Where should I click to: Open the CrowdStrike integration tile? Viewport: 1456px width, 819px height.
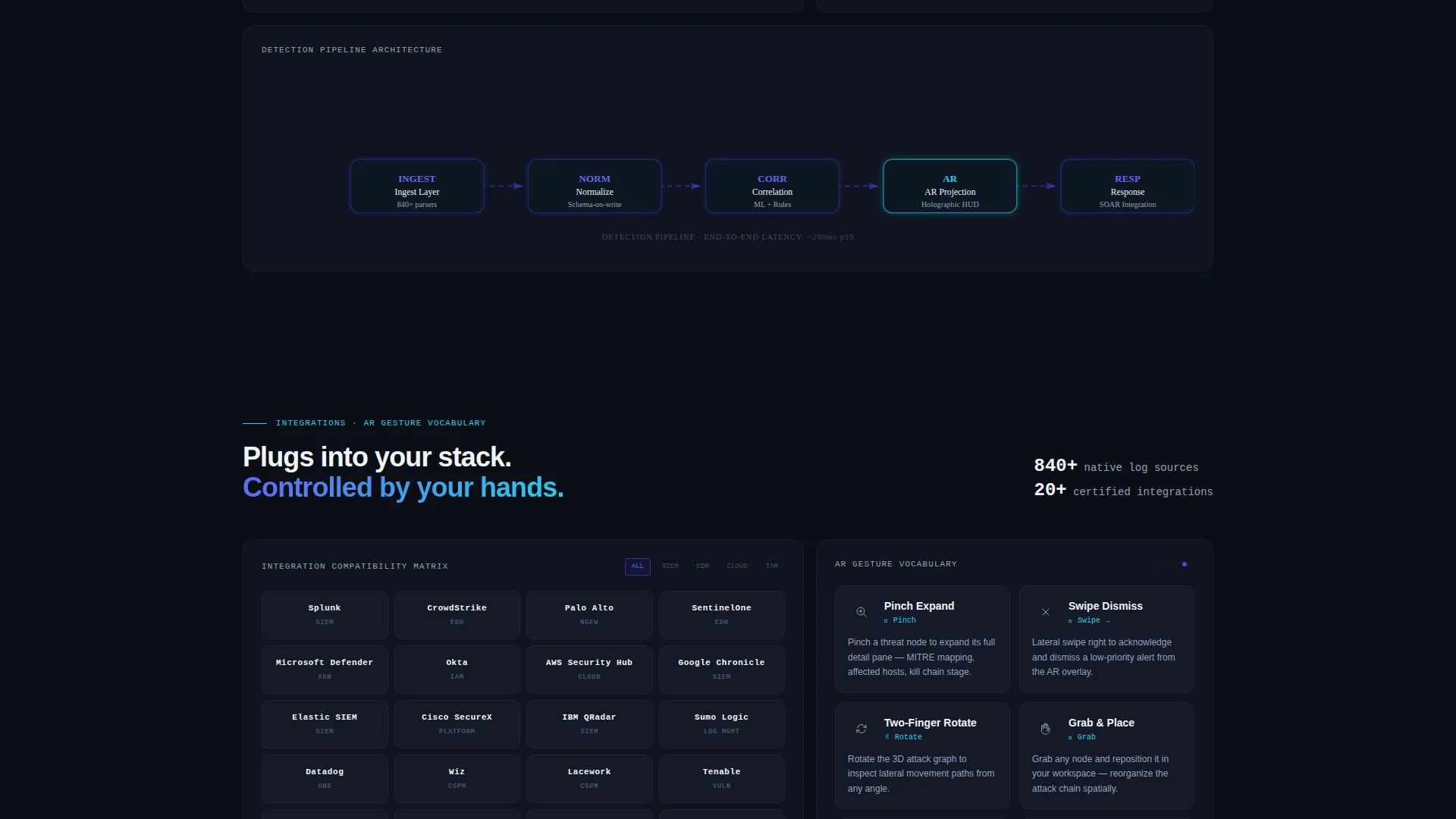(457, 615)
